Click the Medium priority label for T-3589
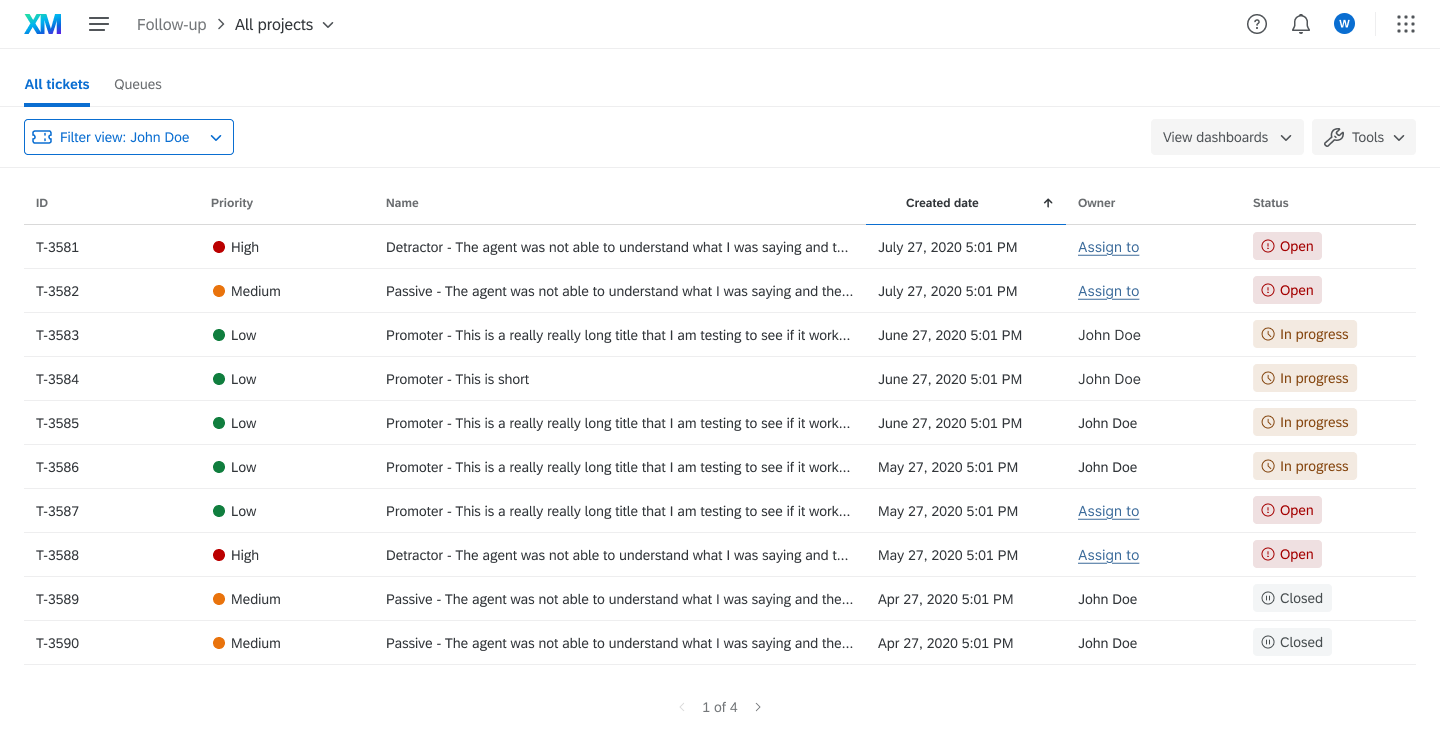Image resolution: width=1440 pixels, height=752 pixels. click(x=256, y=599)
